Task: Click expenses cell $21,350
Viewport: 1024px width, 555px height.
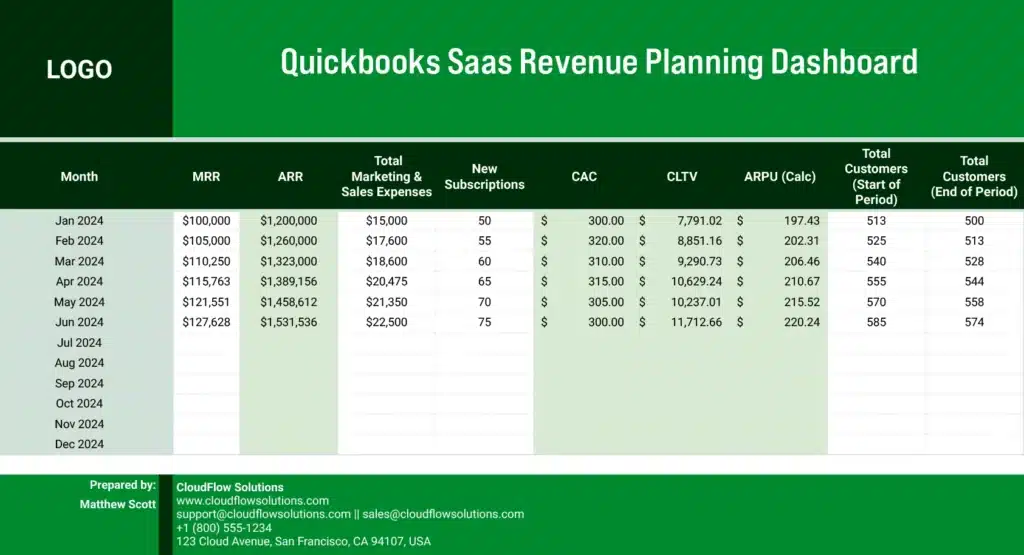Action: click(387, 302)
